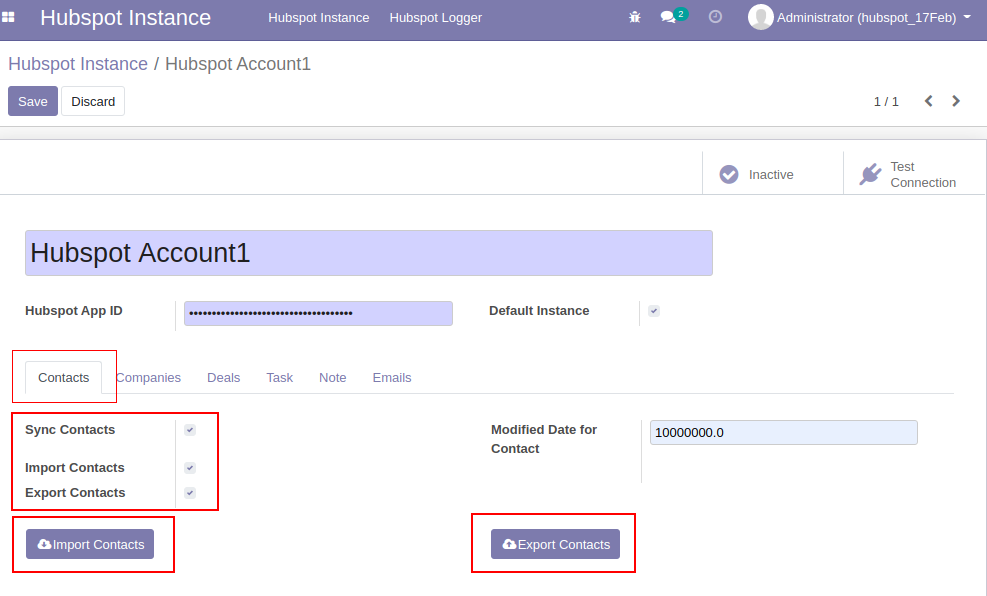Image resolution: width=987 pixels, height=596 pixels.
Task: Open the activities clock icon
Action: [x=715, y=16]
